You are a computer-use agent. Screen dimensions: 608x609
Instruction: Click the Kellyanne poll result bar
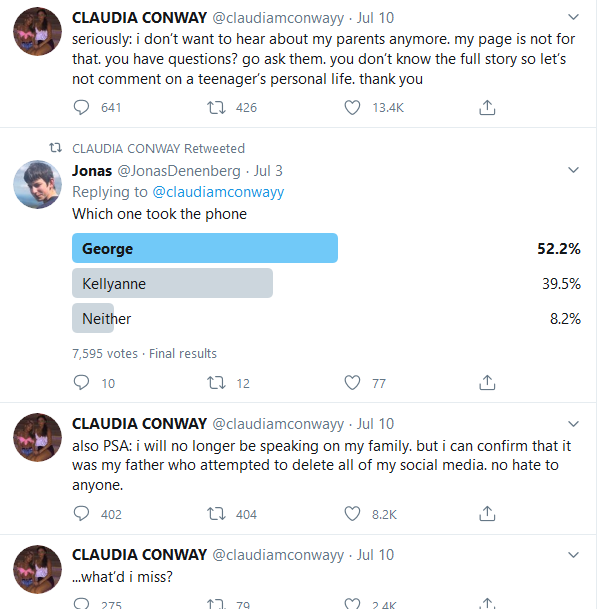(172, 284)
